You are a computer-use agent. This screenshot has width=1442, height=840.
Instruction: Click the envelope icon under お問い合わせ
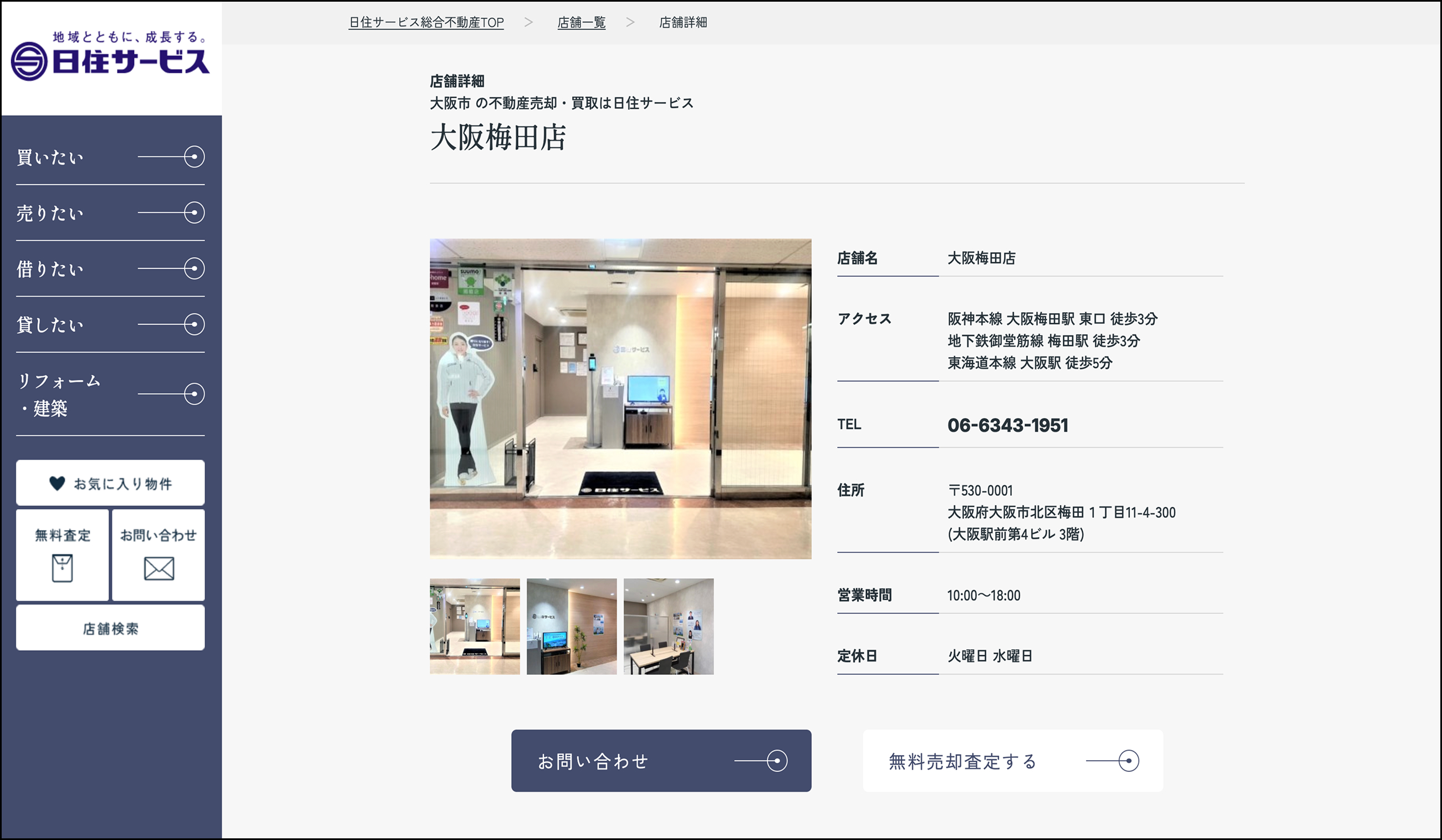tap(159, 568)
